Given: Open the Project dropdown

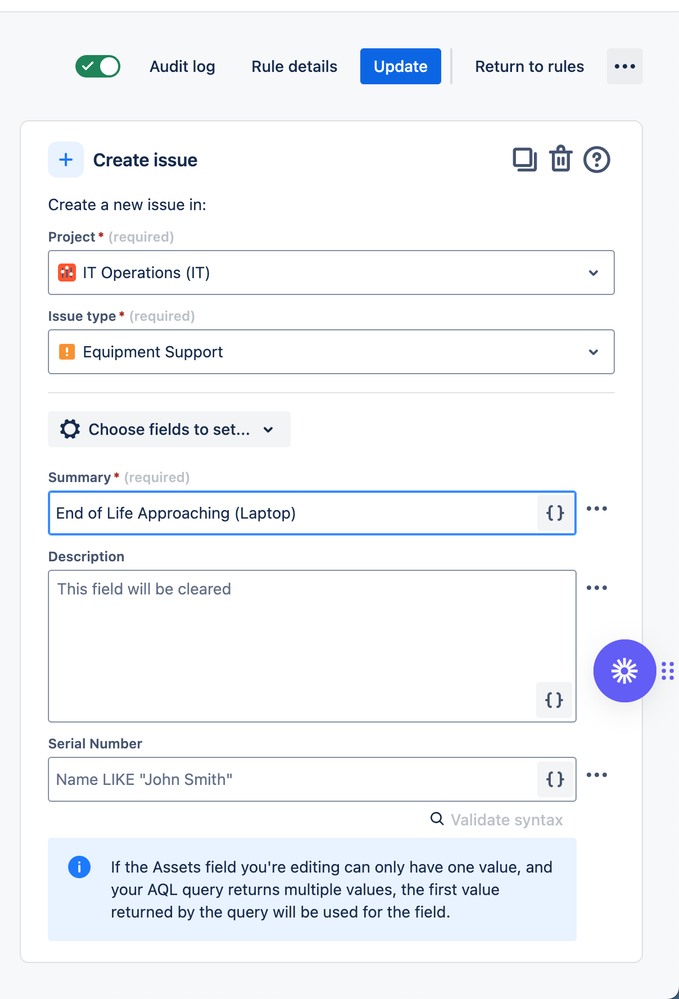Looking at the screenshot, I should click(331, 273).
